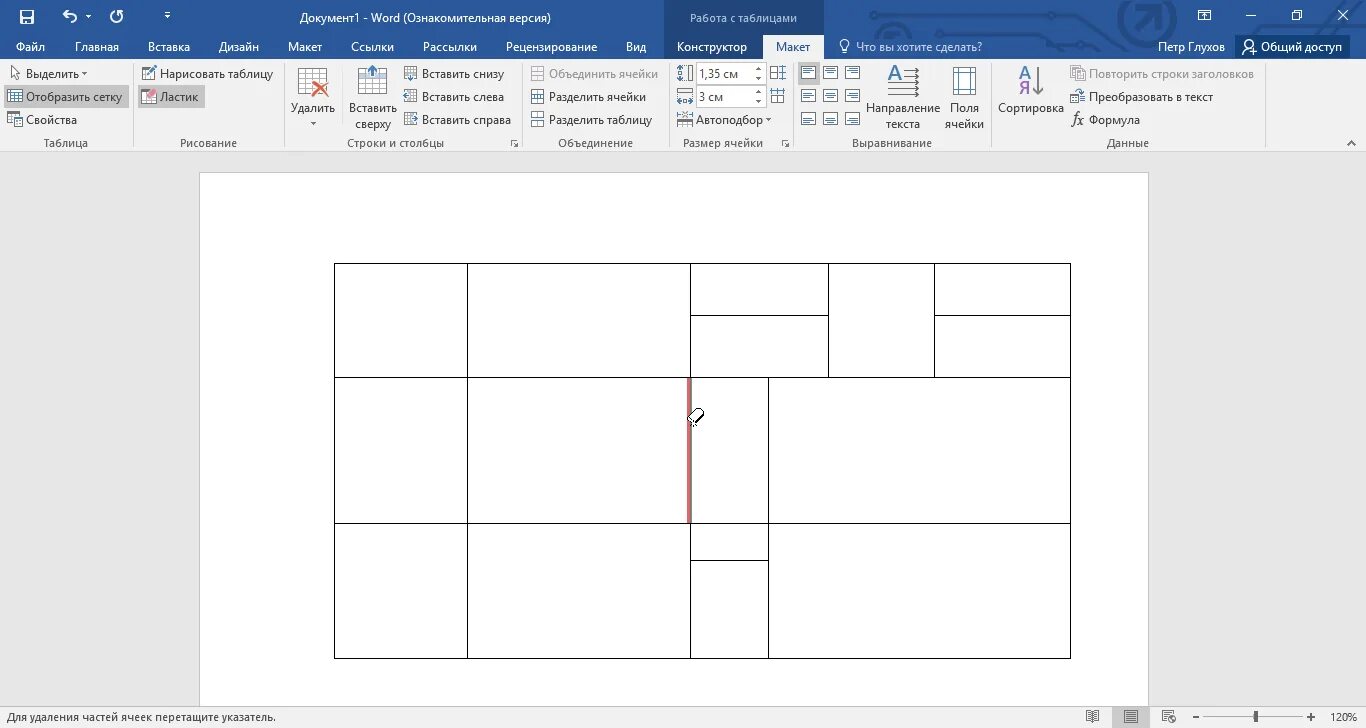The height and width of the screenshot is (728, 1366).
Task: Select Align Center Right alignment
Action: click(852, 96)
